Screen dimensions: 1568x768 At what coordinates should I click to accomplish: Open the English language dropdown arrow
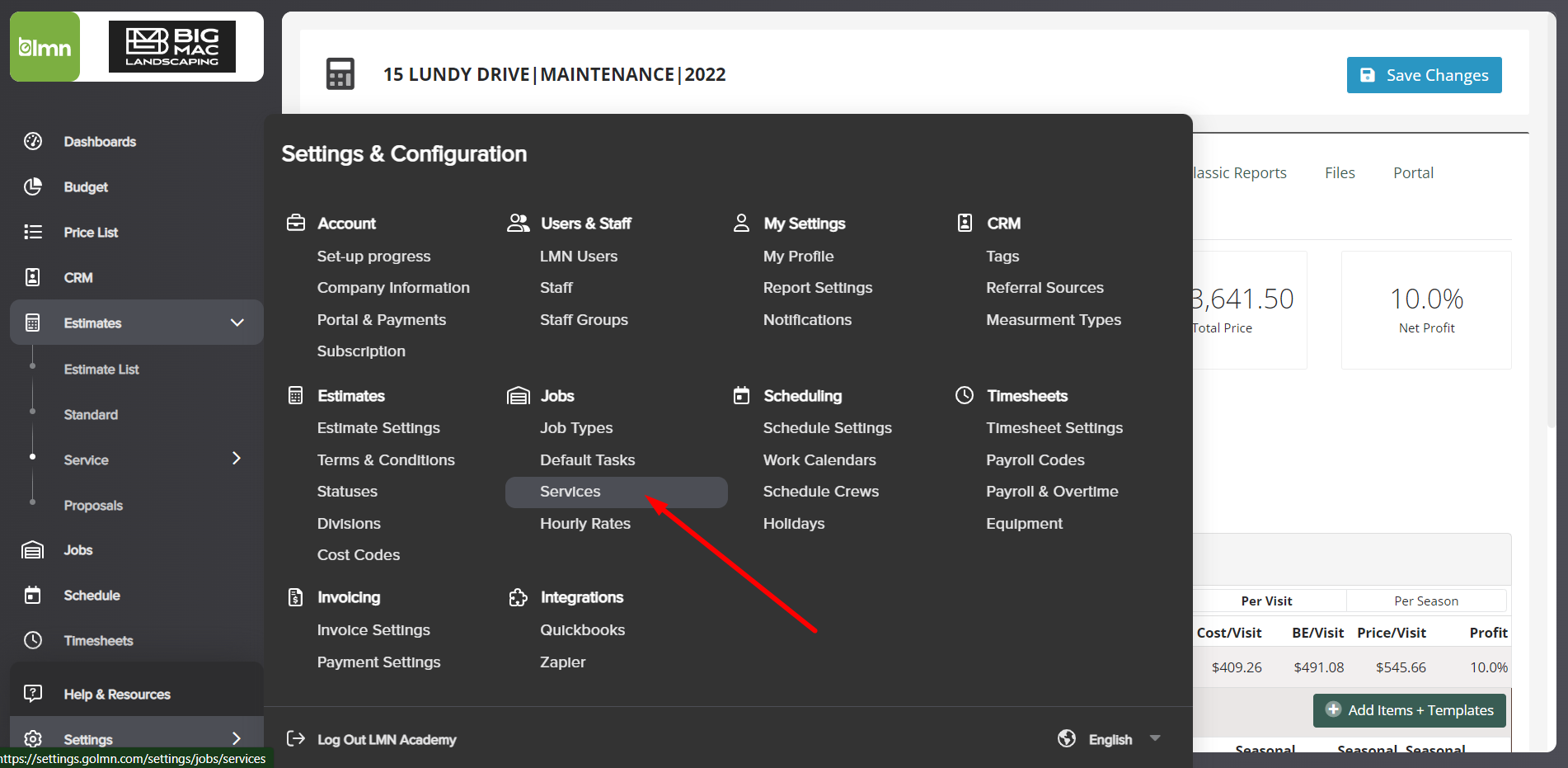pyautogui.click(x=1155, y=738)
